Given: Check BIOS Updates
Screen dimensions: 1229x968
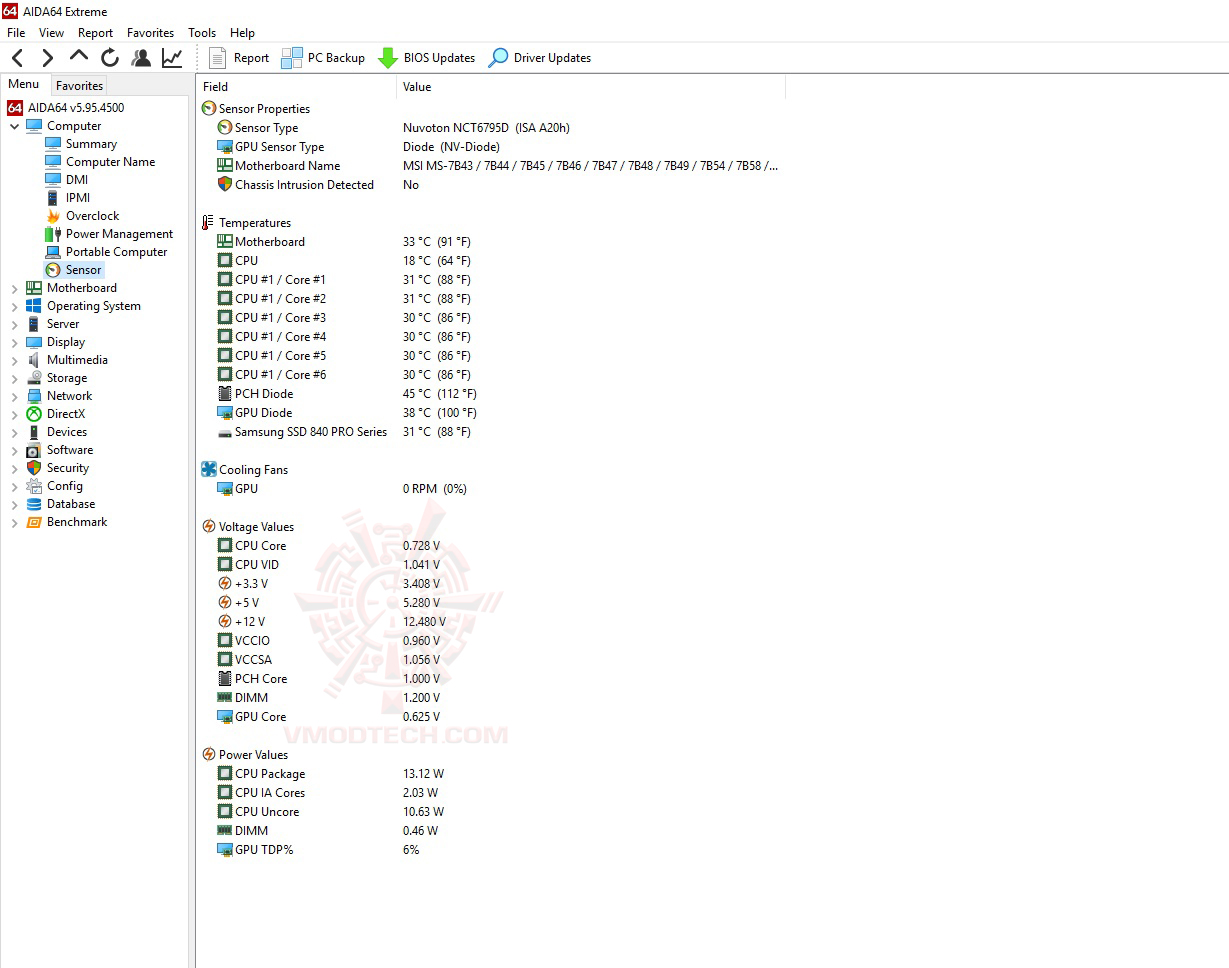Looking at the screenshot, I should 426,58.
